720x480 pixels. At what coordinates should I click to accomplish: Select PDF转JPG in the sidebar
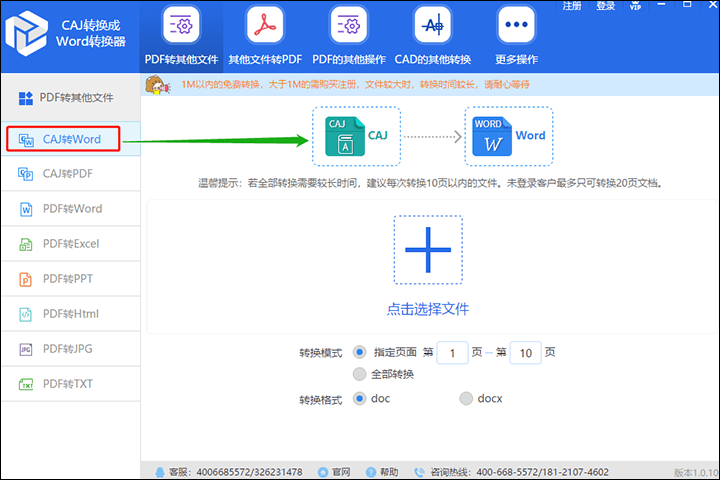[71, 349]
